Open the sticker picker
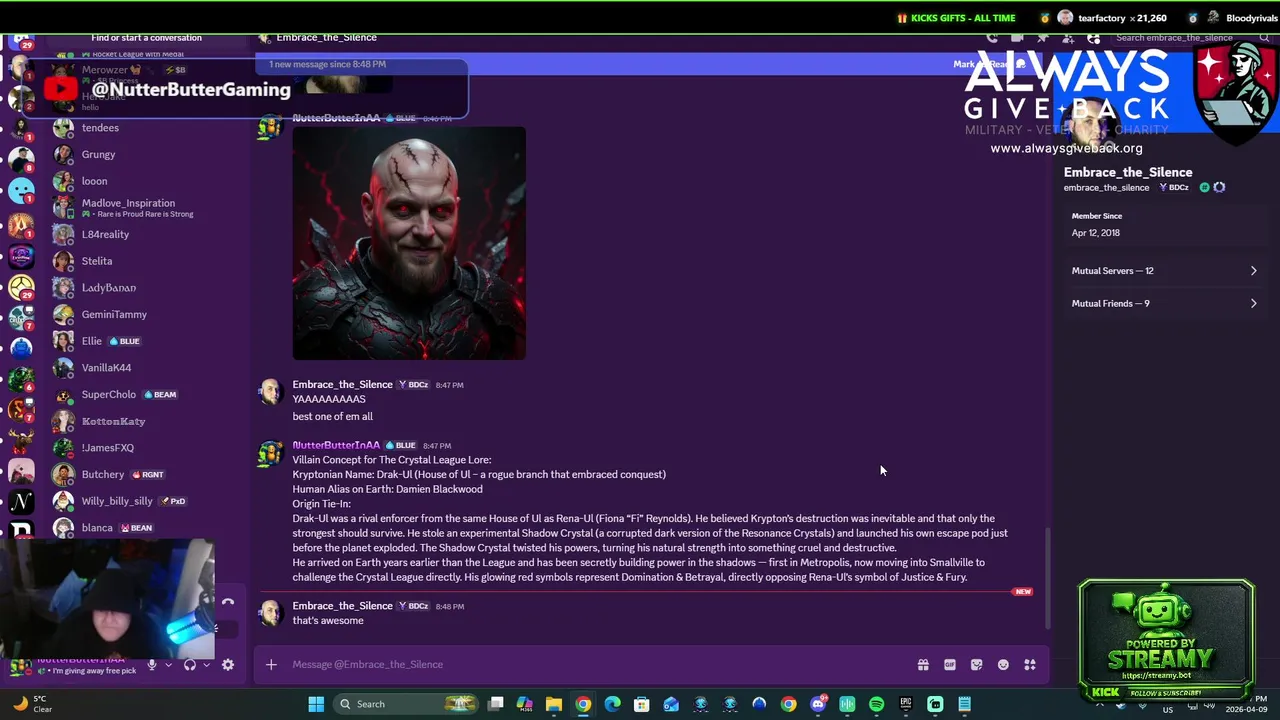 976,665
